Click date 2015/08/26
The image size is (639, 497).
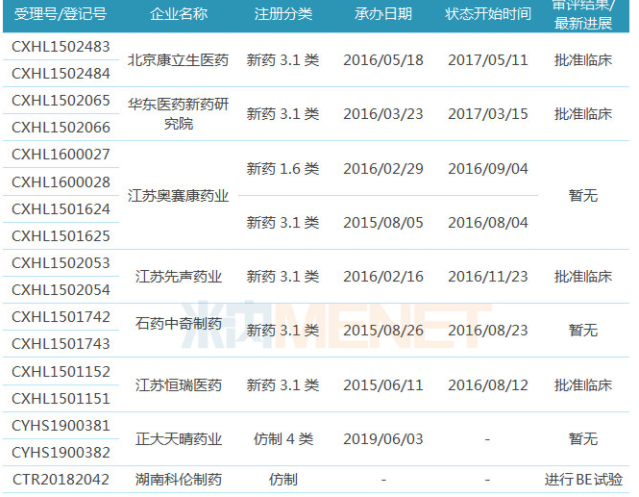[x=383, y=330]
